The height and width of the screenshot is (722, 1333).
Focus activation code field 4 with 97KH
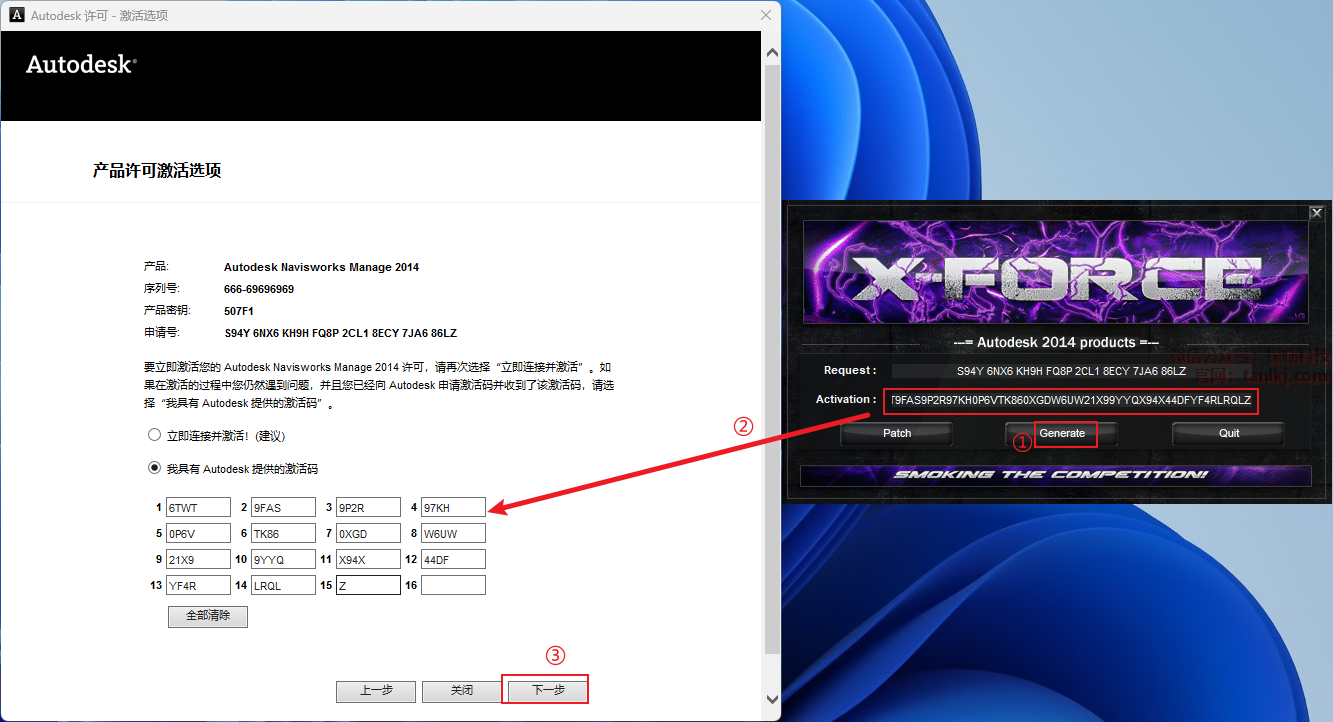point(453,507)
